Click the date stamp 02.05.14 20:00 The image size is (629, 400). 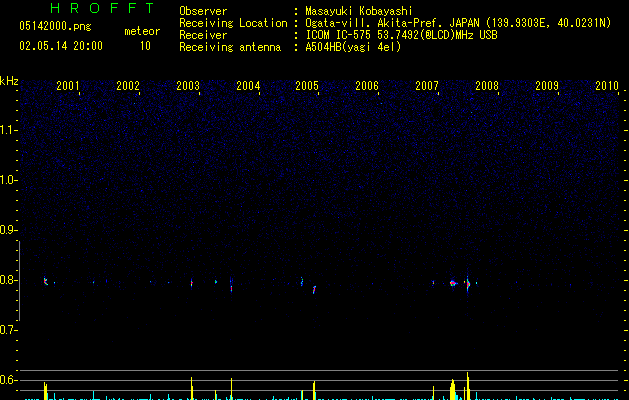61,46
